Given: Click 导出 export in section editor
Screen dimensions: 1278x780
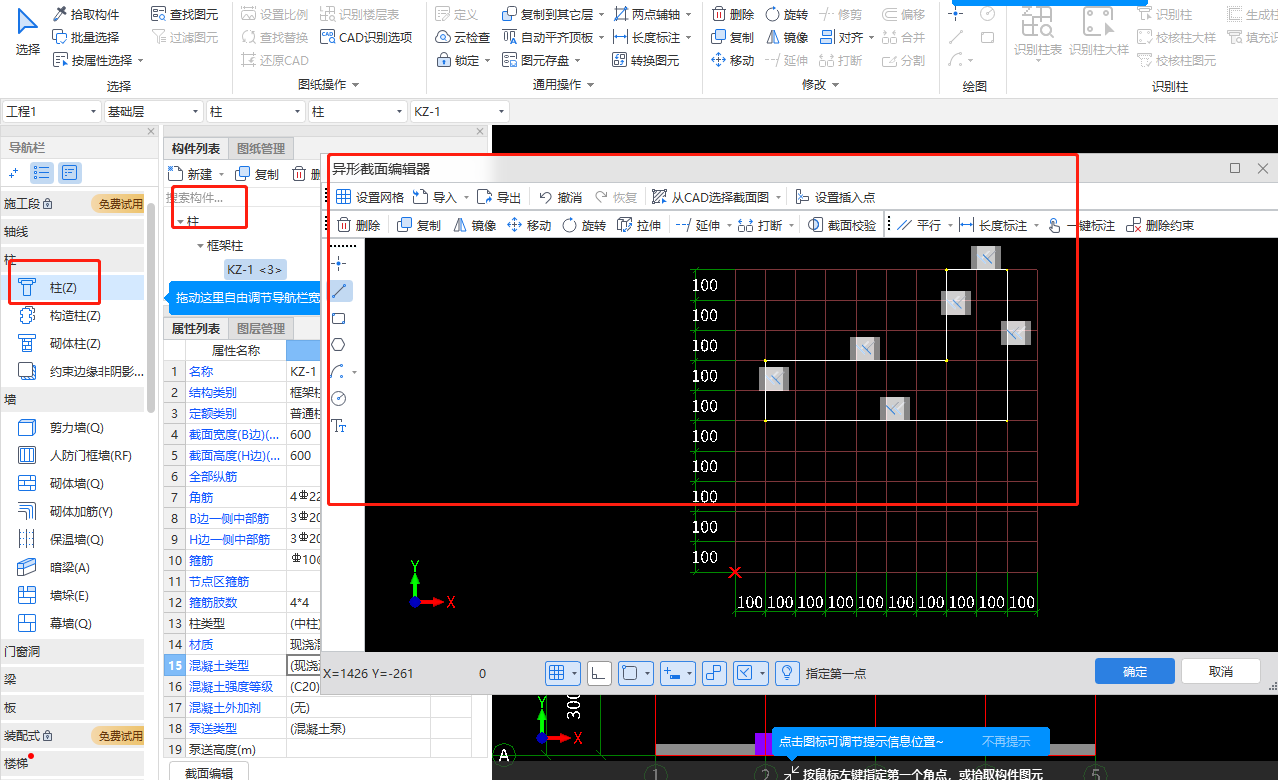Looking at the screenshot, I should pos(499,197).
